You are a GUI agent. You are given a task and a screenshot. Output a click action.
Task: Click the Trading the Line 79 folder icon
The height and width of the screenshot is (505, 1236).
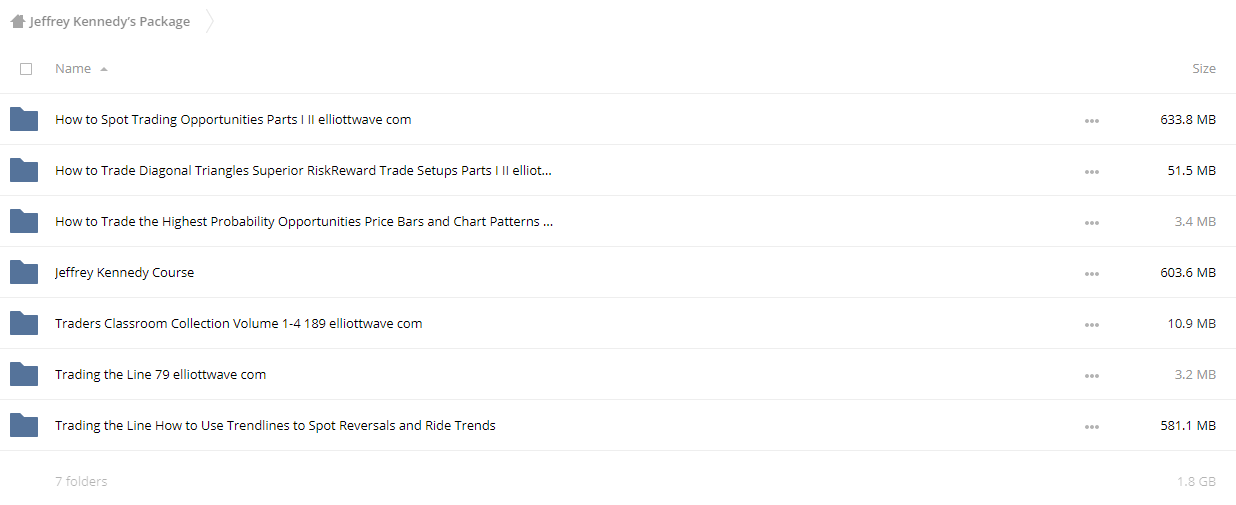click(24, 374)
